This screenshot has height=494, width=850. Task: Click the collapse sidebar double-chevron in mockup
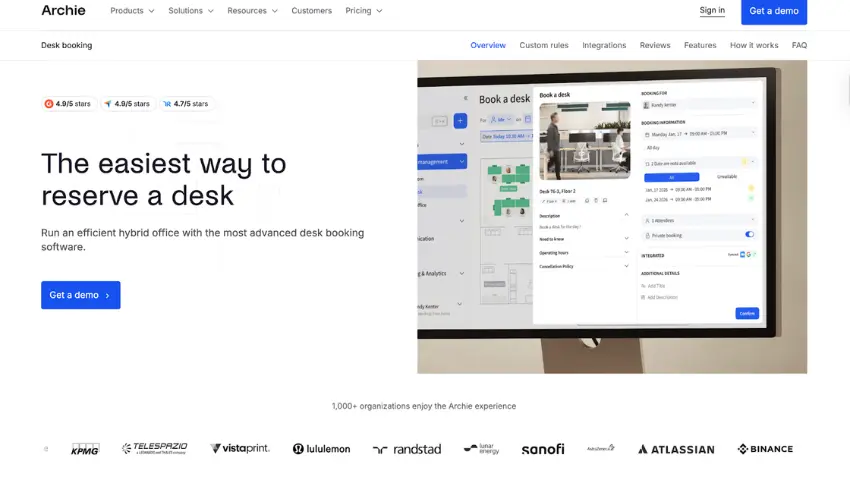[466, 98]
